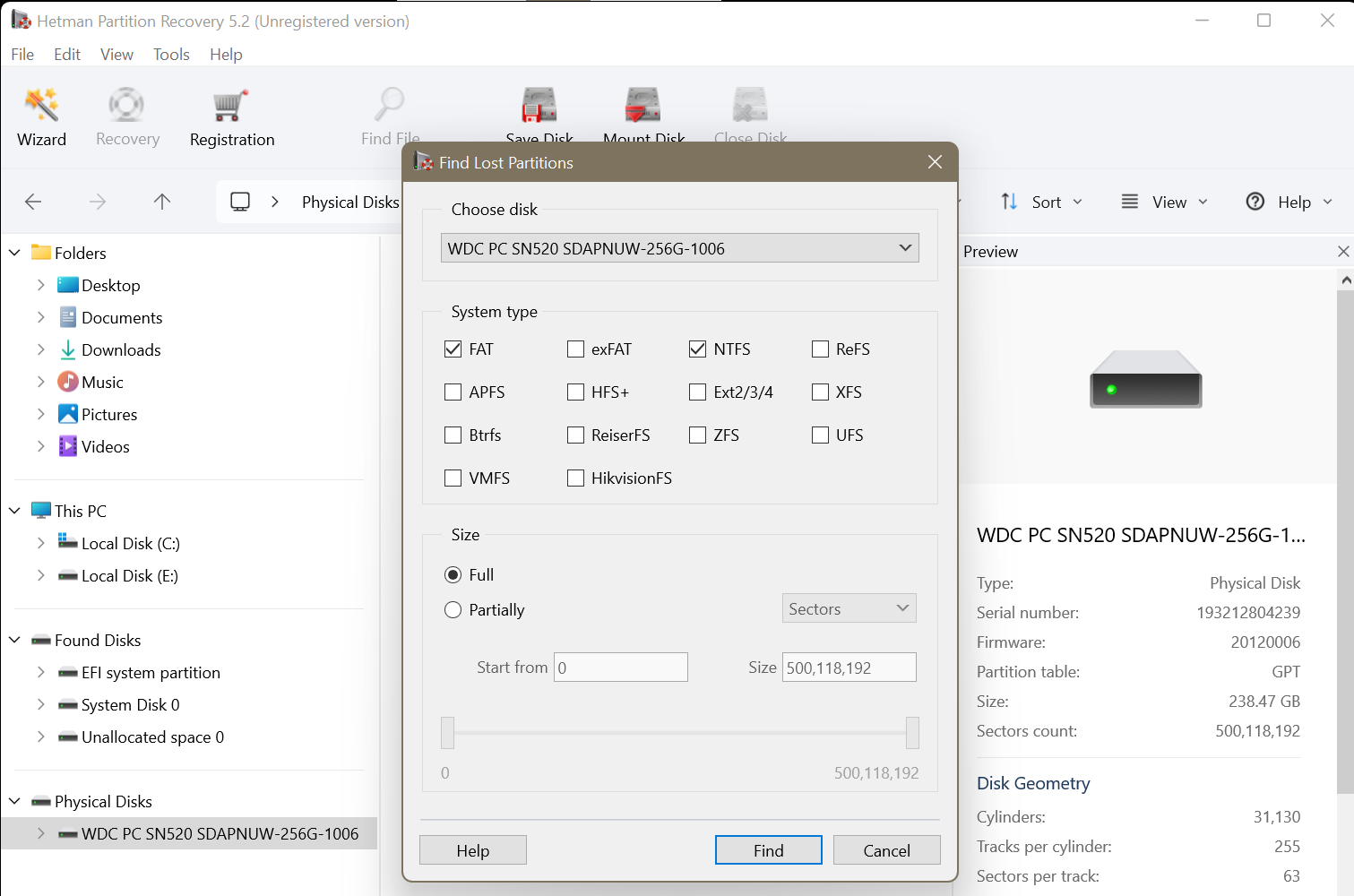Open the Edit menu

click(67, 55)
